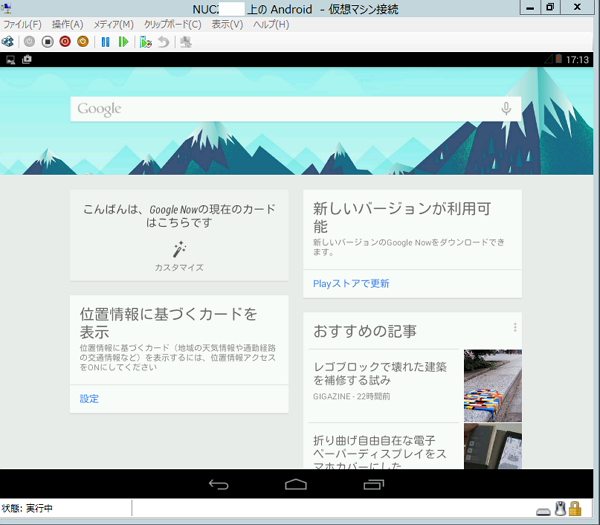Click the green Reset/Resume play icon
This screenshot has height=525, width=600.
[x=123, y=42]
